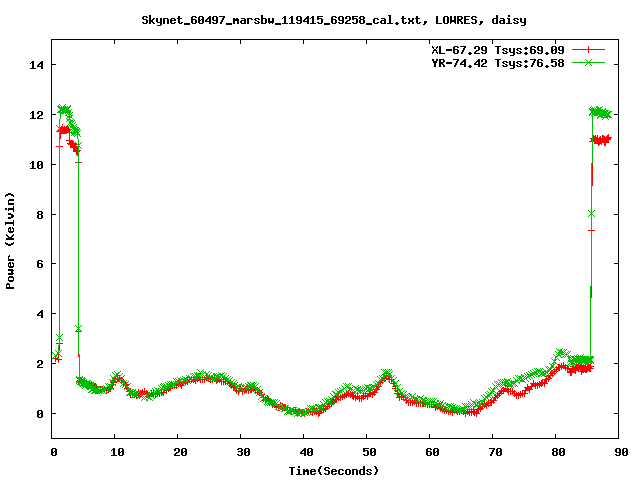The image size is (640, 480).
Task: Click y-axis tick label 6
Action: (x=40, y=264)
